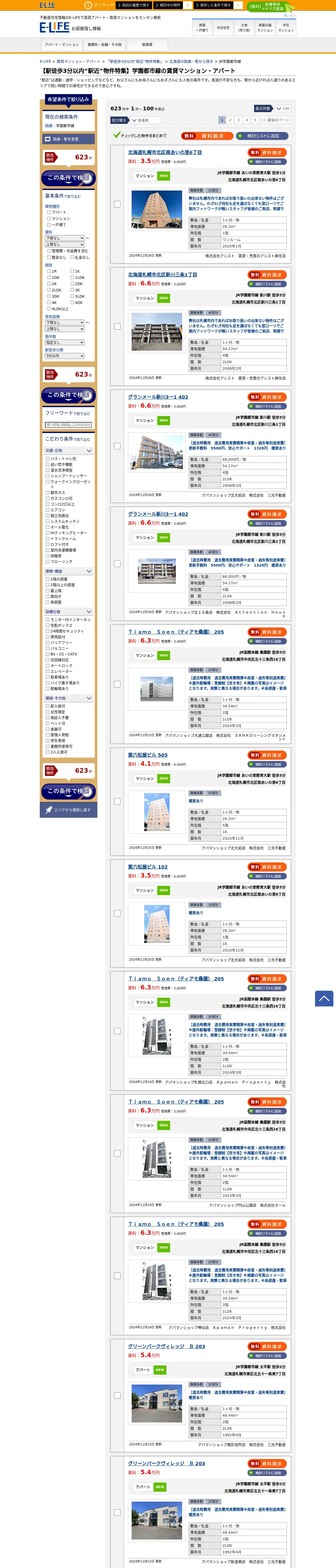Click the pin icon on エリアから検索し直す
This screenshot has width=336, height=1568.
point(49,810)
